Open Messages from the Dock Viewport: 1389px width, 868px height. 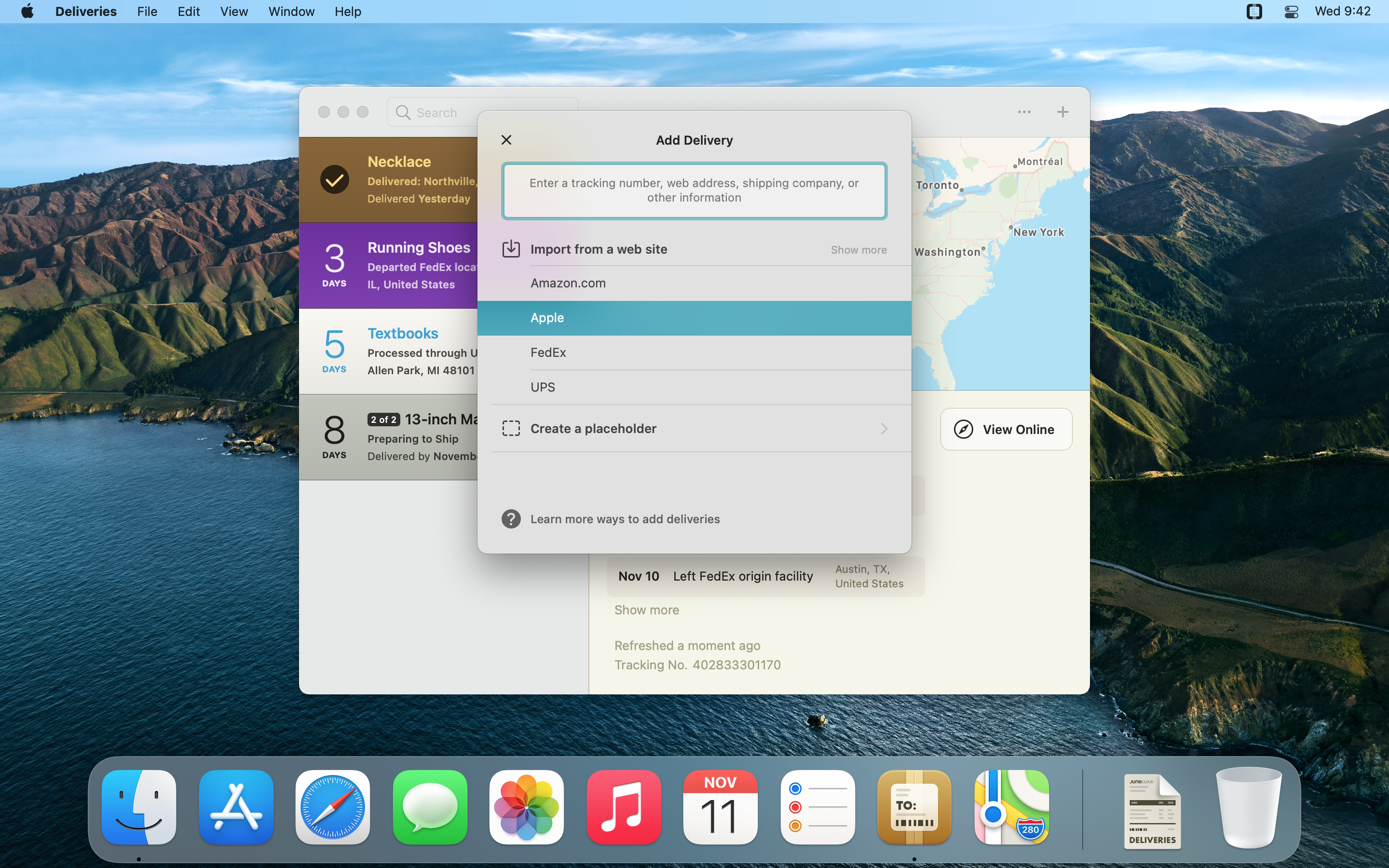tap(430, 807)
